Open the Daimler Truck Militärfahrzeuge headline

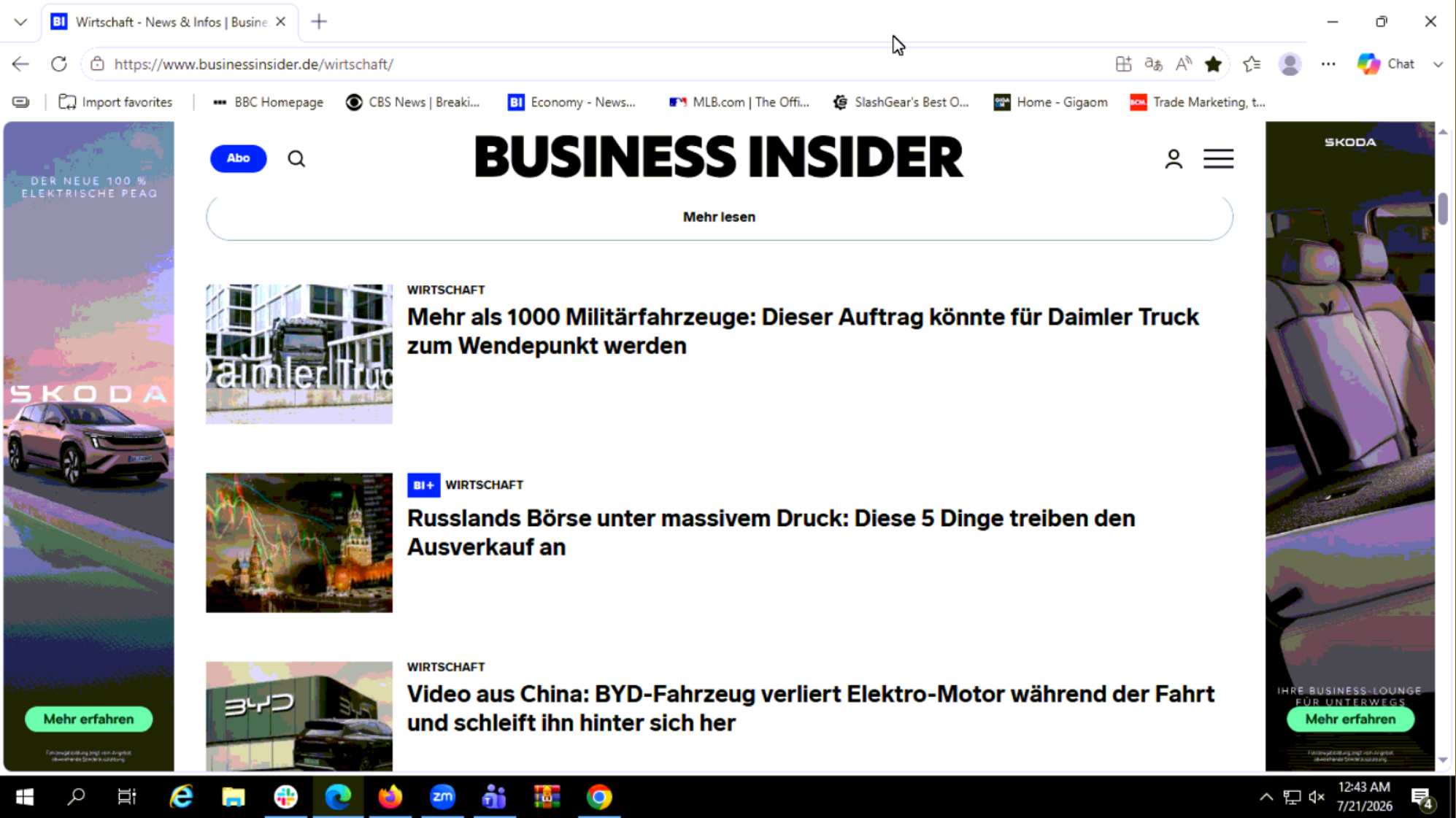click(x=803, y=331)
